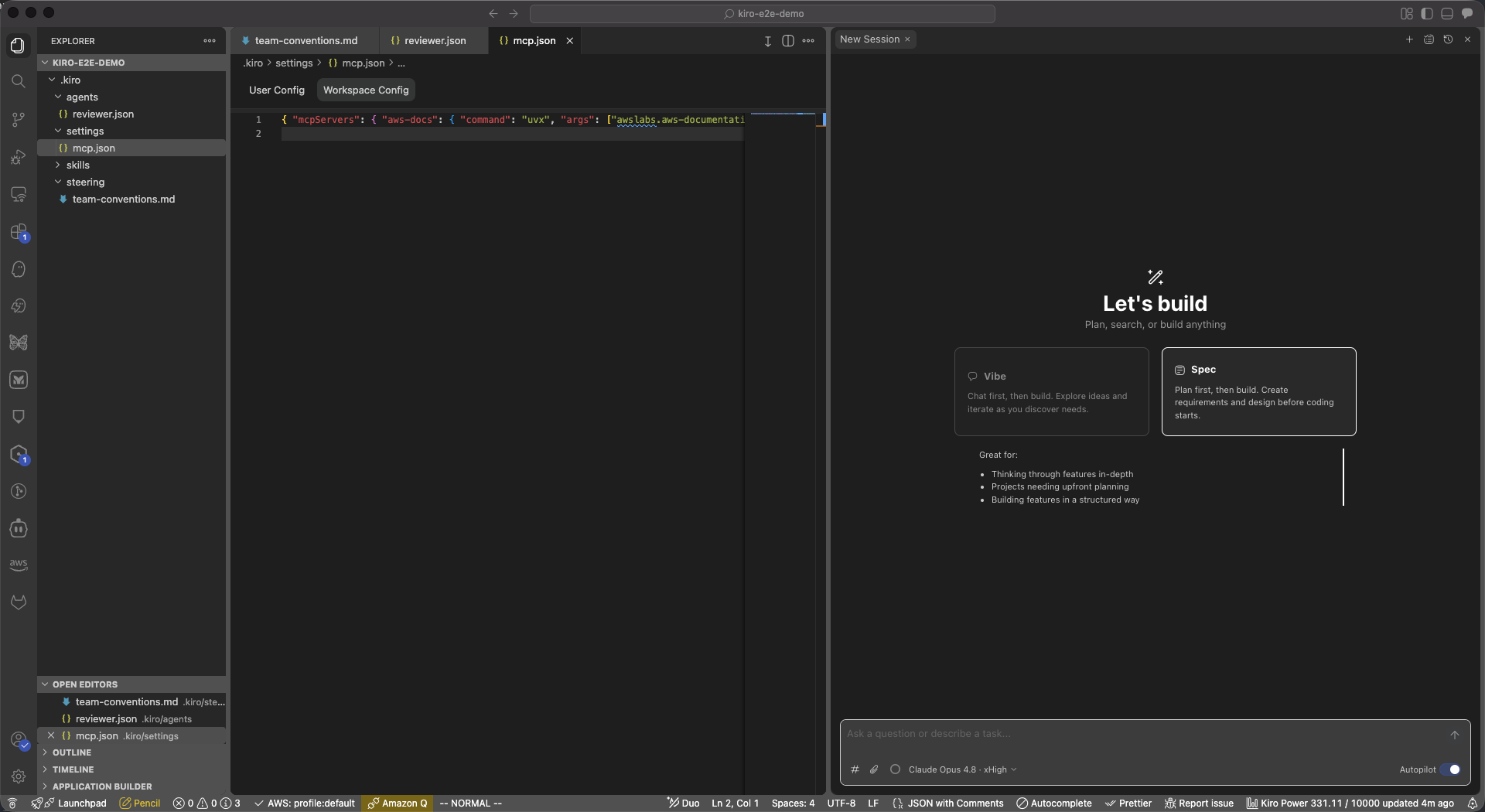Add context with hash icon
Screen dimensions: 1485x812
855,769
